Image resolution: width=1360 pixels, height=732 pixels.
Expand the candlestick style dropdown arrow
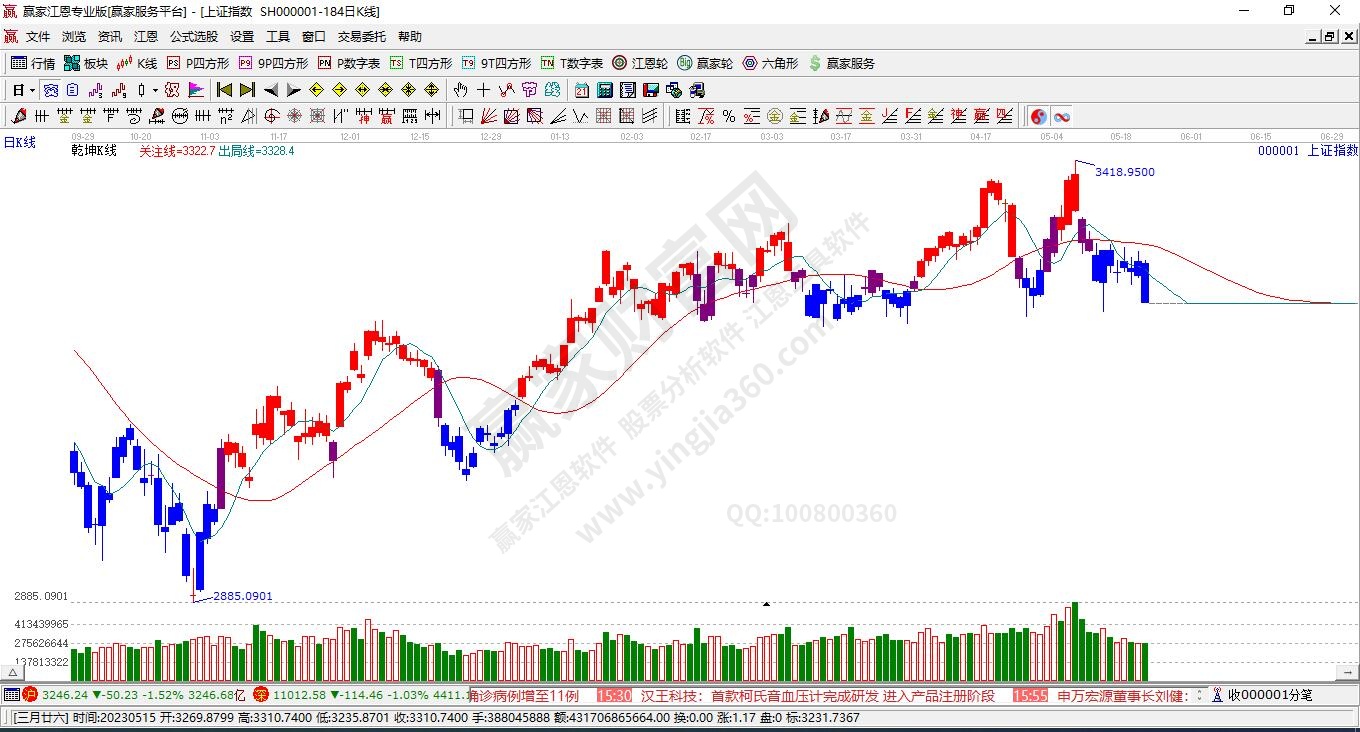point(155,90)
